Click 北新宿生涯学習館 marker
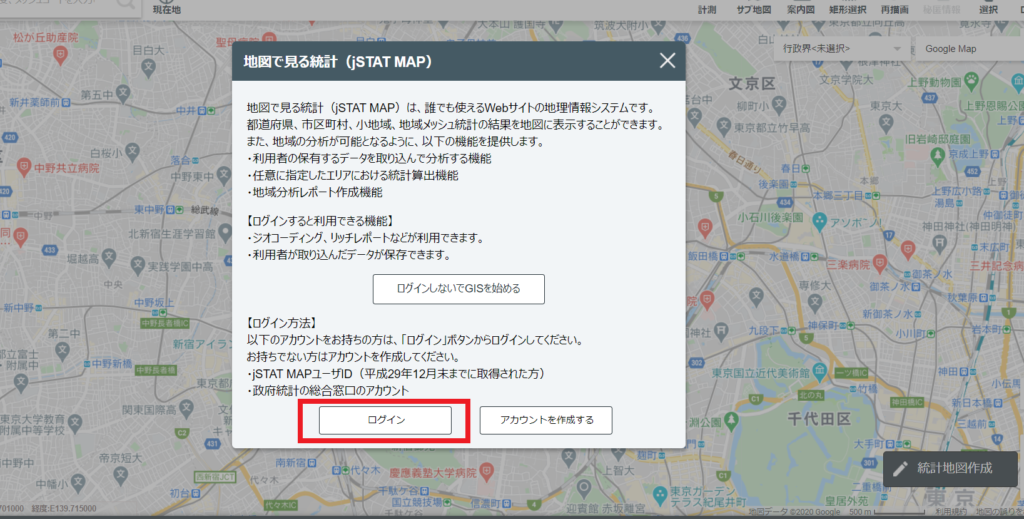The image size is (1024, 519). pyautogui.click(x=225, y=233)
